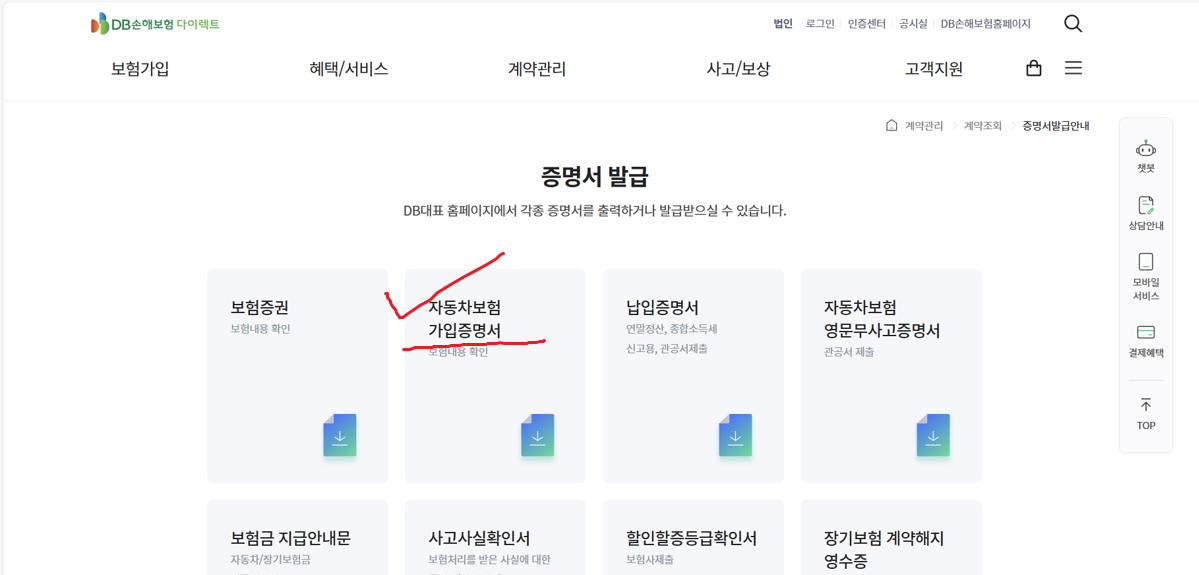Click the DB손해보험 다이렉트 logo
This screenshot has width=1199, height=575.
(155, 24)
